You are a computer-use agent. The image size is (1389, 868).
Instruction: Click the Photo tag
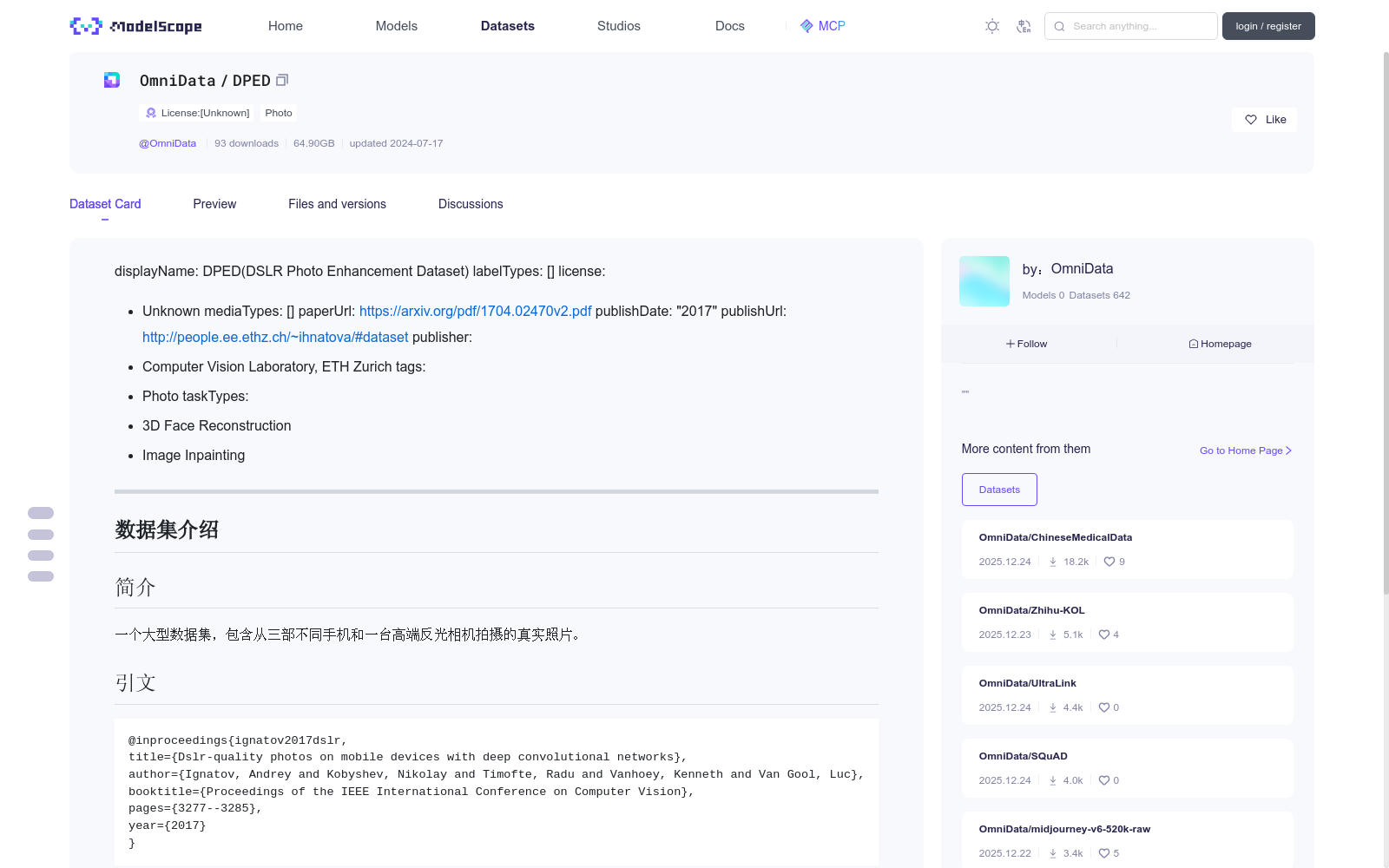(x=279, y=113)
